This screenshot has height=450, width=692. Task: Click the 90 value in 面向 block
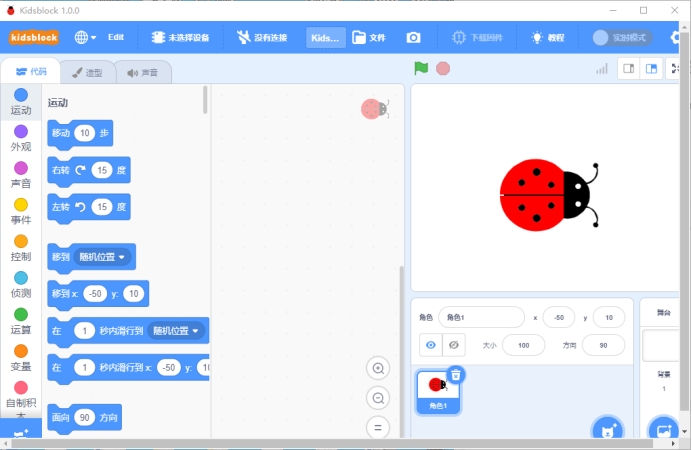coord(85,417)
